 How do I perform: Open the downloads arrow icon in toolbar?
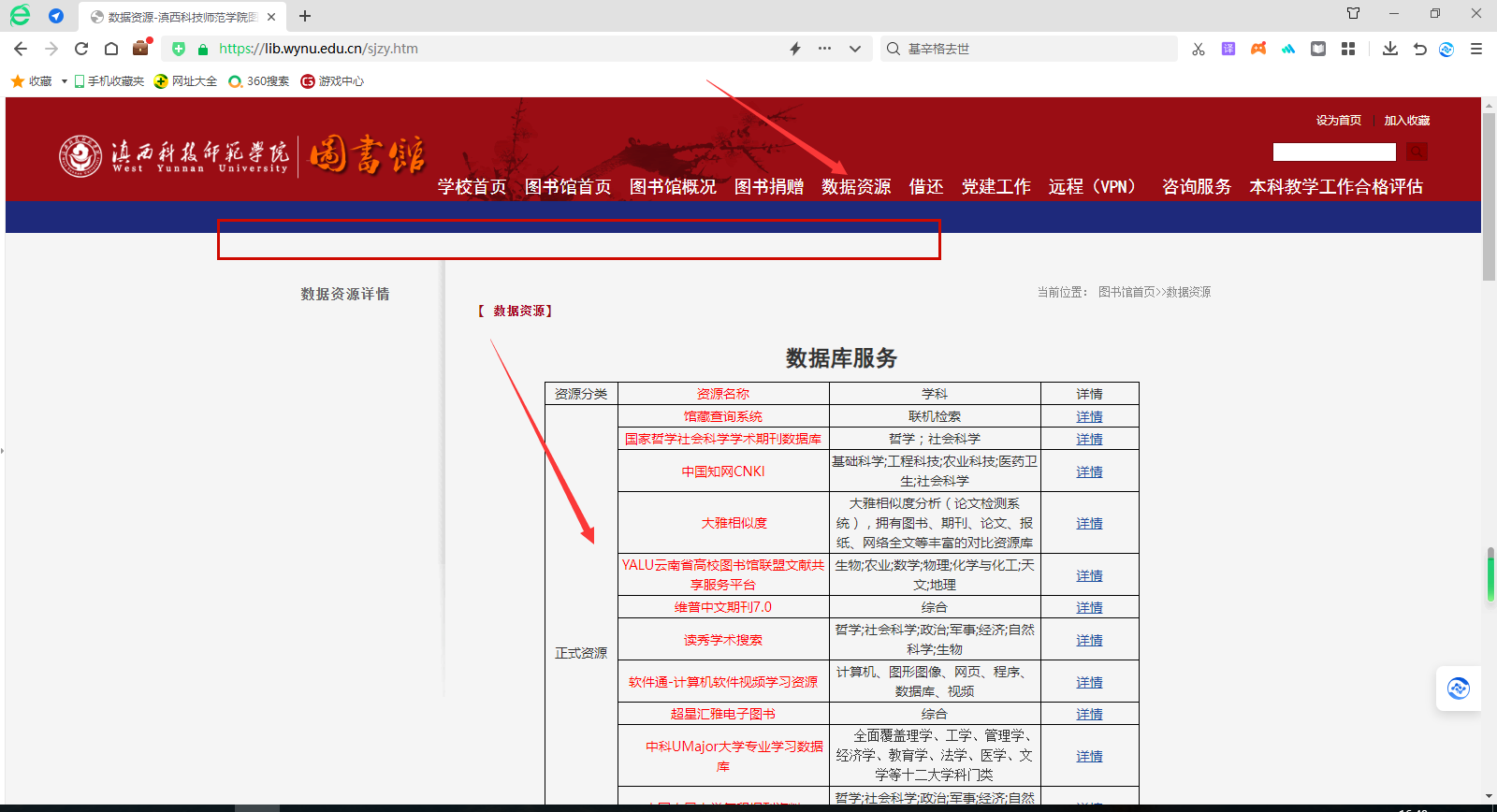click(1390, 49)
